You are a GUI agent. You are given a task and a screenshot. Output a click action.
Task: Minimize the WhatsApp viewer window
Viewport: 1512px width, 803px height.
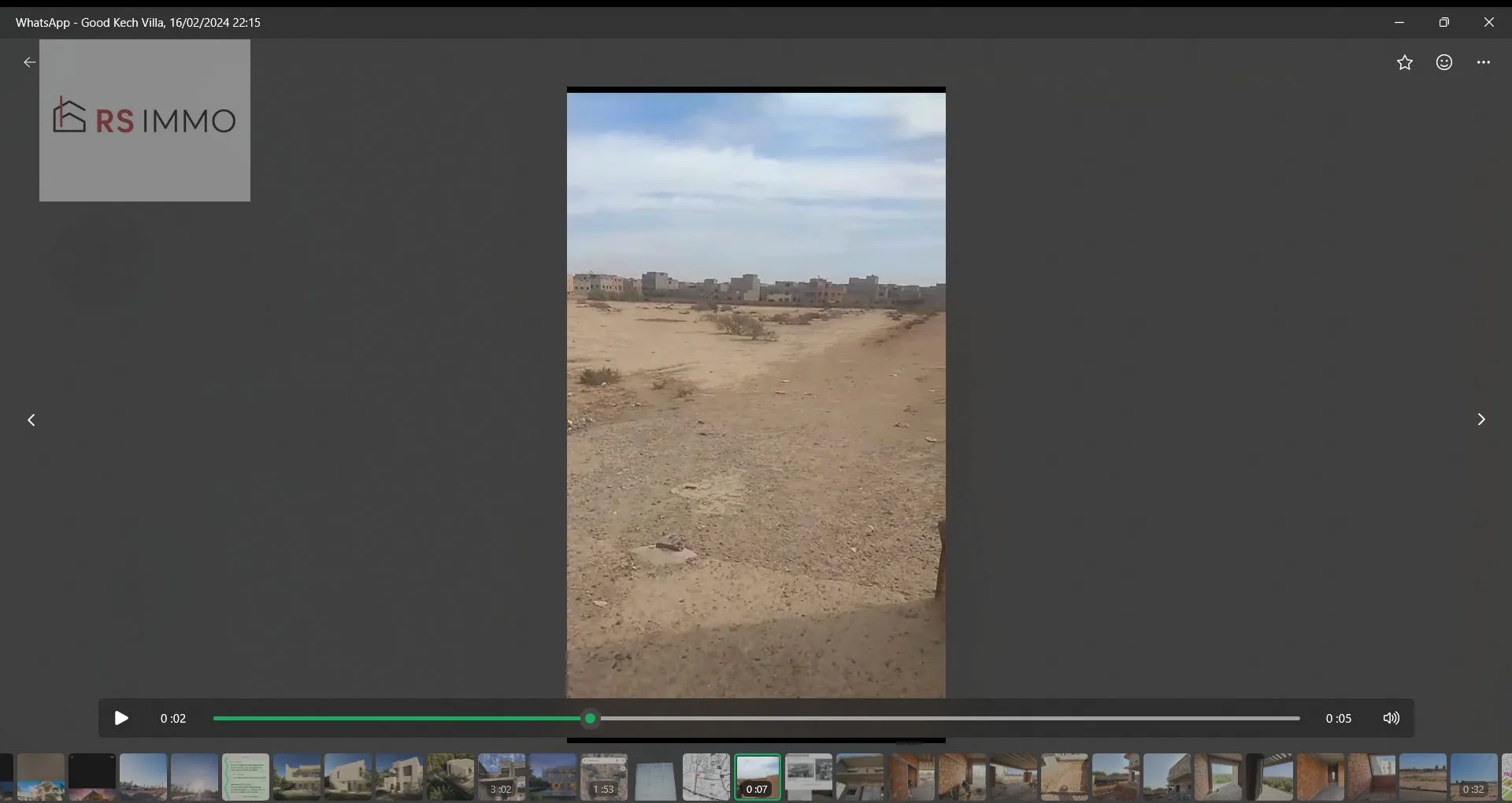(x=1399, y=22)
